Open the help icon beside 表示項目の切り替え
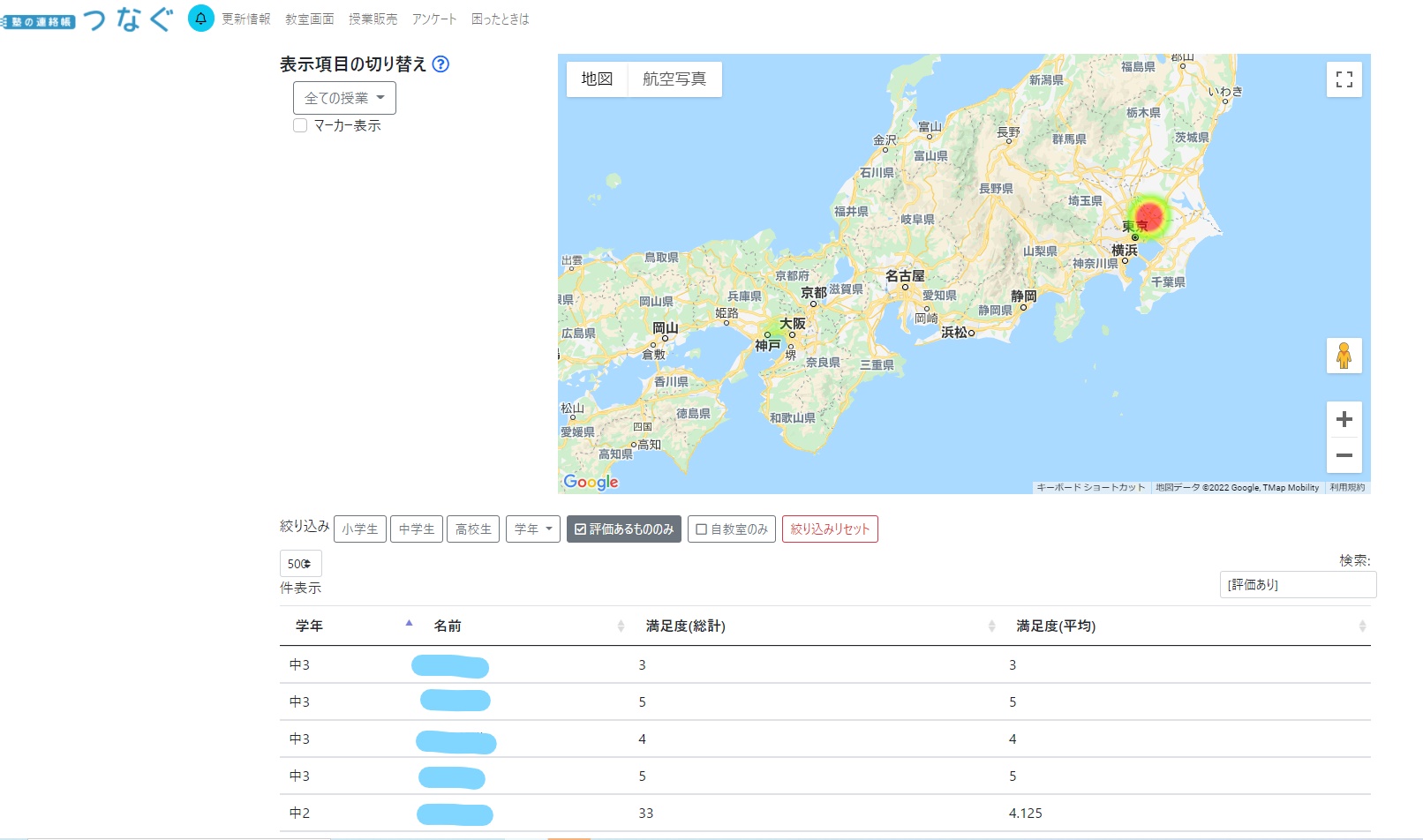 440,64
